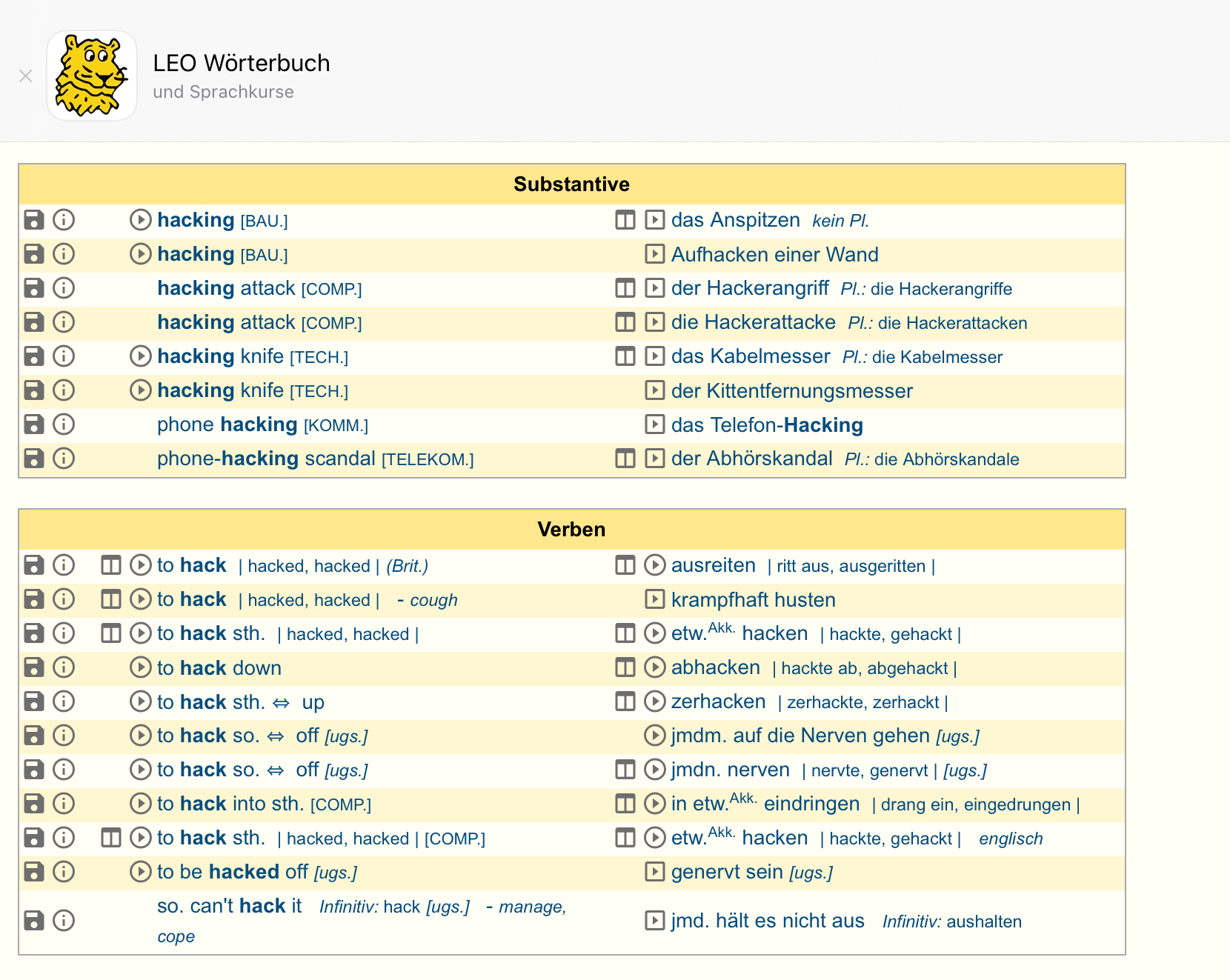The width and height of the screenshot is (1230, 980).
Task: Click the 'der Kittentfernungsmesser' translation
Action: 791,391
